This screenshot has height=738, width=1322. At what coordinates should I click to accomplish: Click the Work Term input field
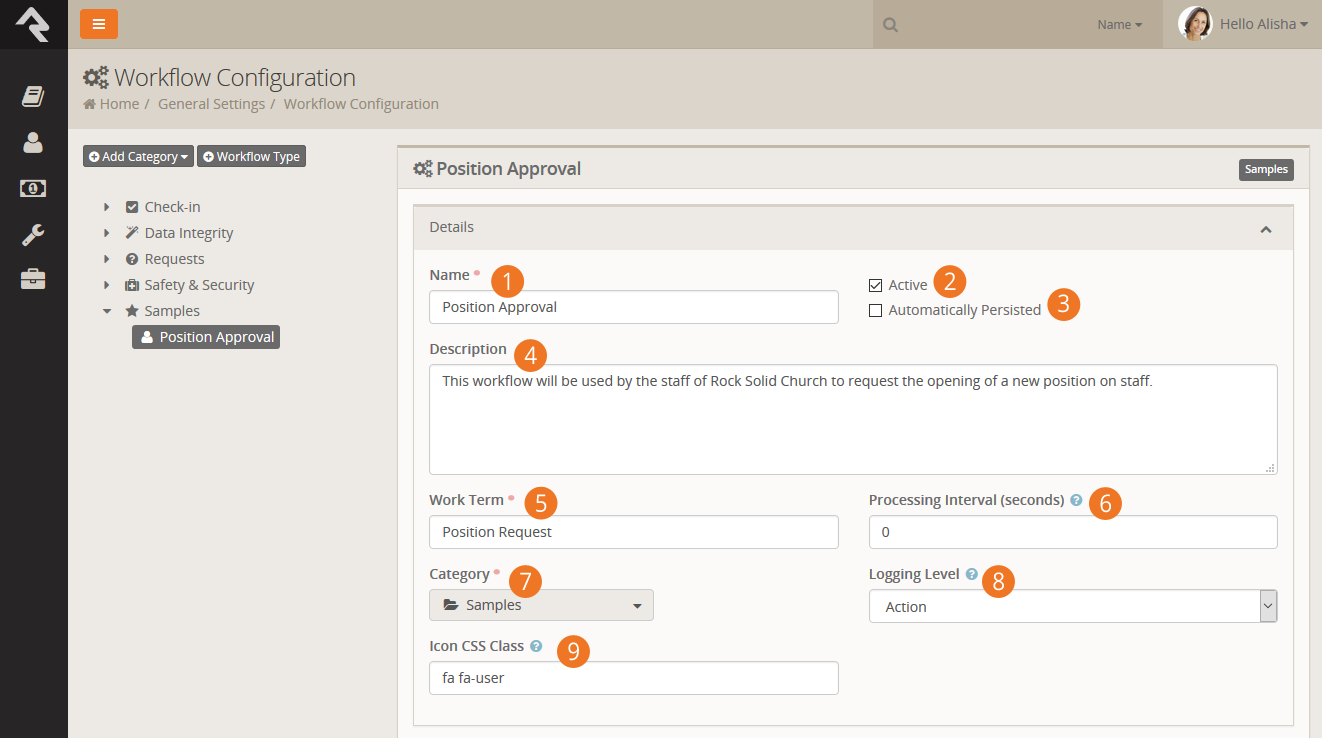(x=634, y=532)
